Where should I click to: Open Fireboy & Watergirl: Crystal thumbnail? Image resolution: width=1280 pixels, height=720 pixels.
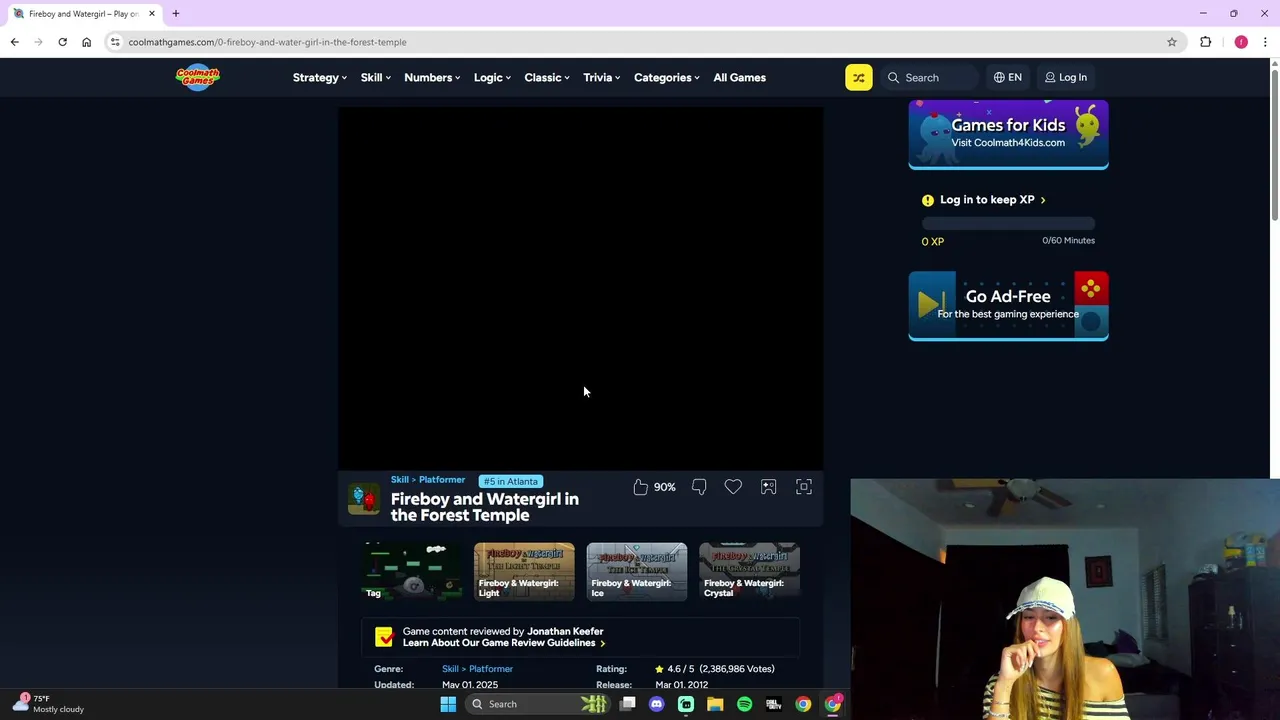(749, 571)
